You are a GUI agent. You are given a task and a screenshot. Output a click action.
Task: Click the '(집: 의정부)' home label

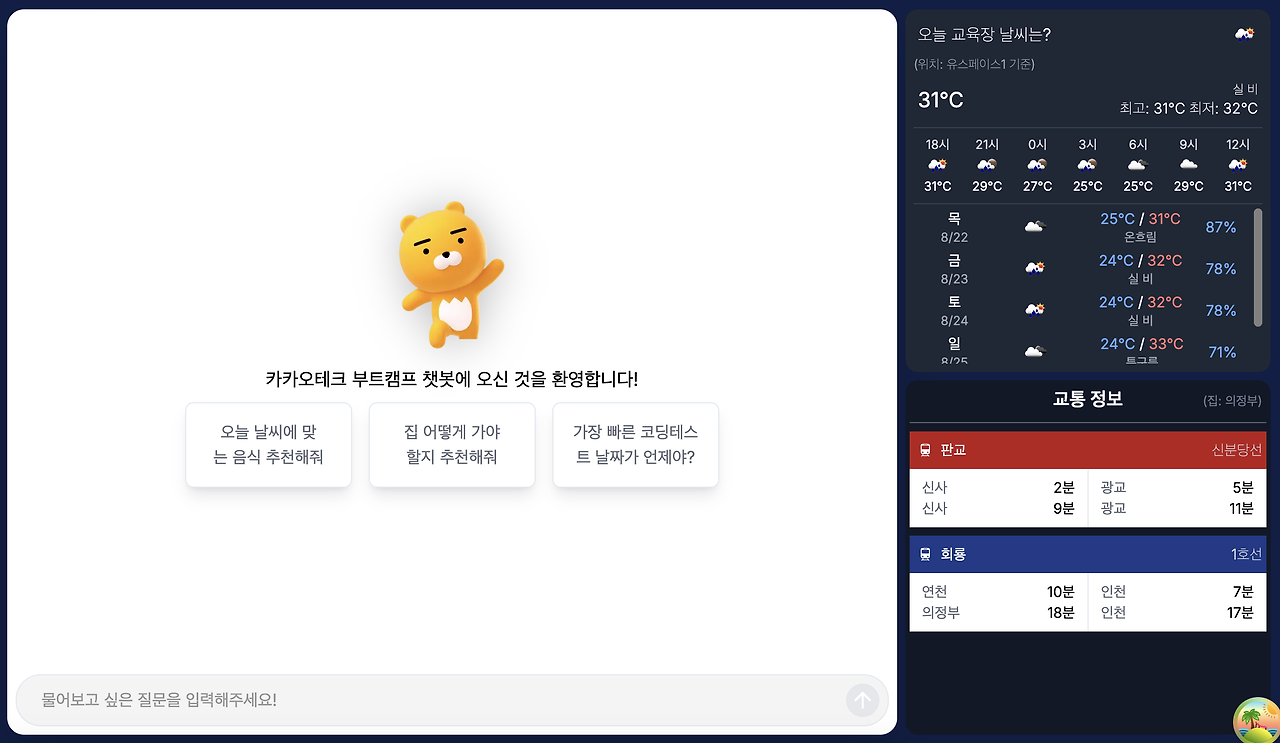(x=1232, y=401)
